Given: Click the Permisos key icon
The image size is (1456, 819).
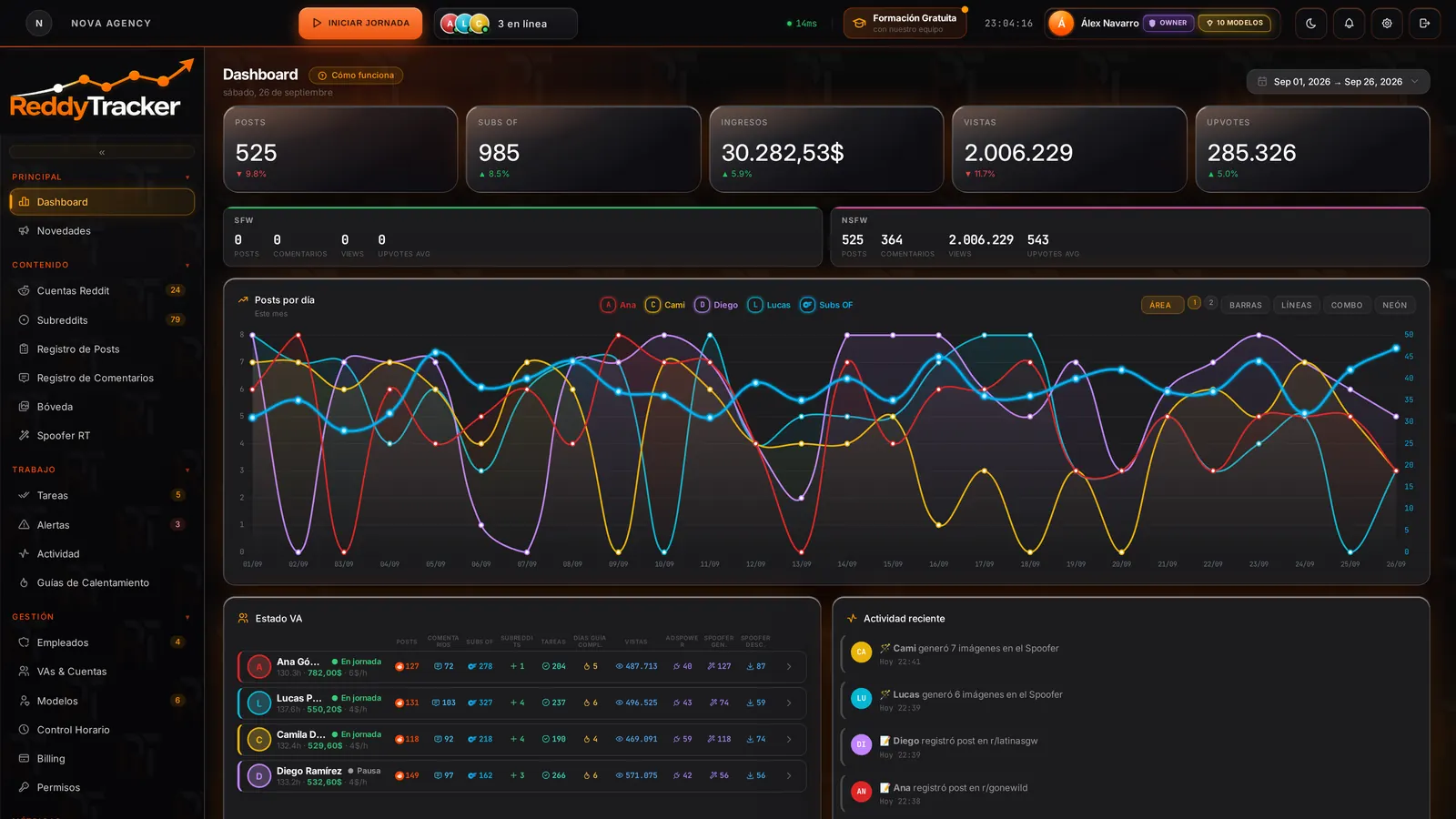Looking at the screenshot, I should tap(25, 788).
